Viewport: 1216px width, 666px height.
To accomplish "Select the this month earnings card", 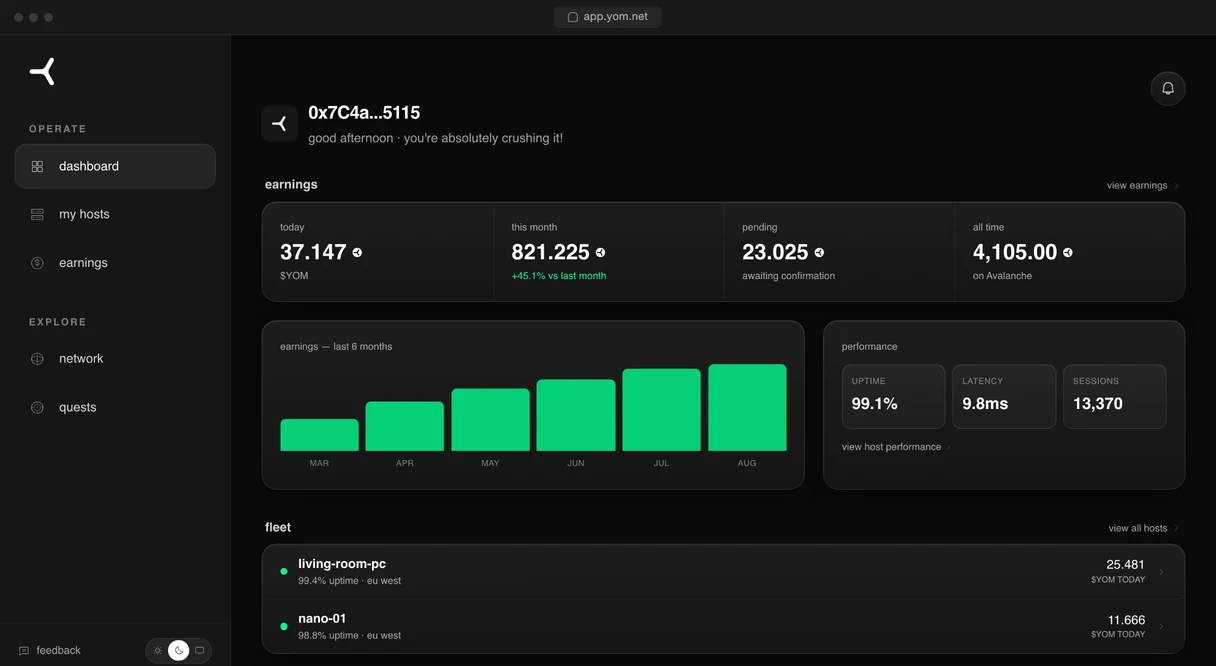I will click(x=609, y=252).
